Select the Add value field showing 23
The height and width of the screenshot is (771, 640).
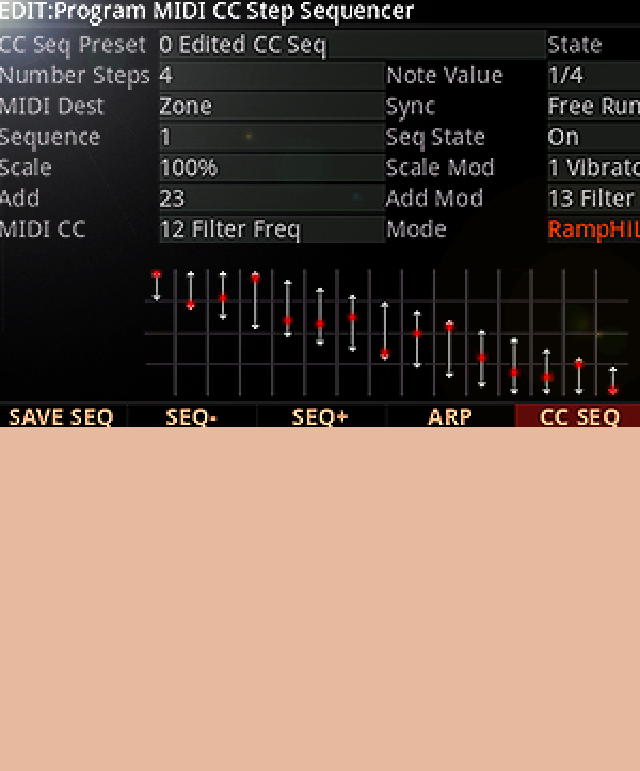pos(270,199)
